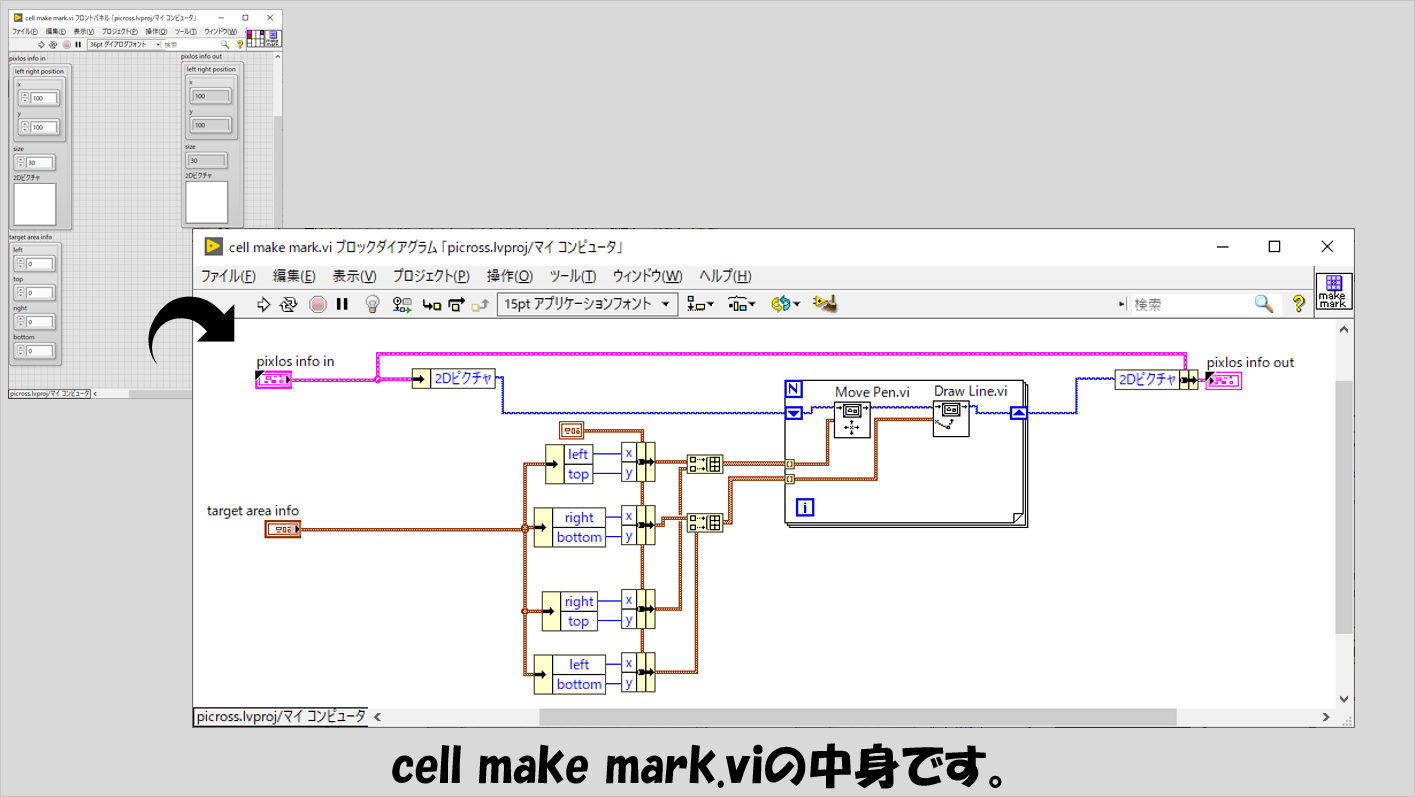Click Abort Execution in block diagram toolbar

pos(317,304)
